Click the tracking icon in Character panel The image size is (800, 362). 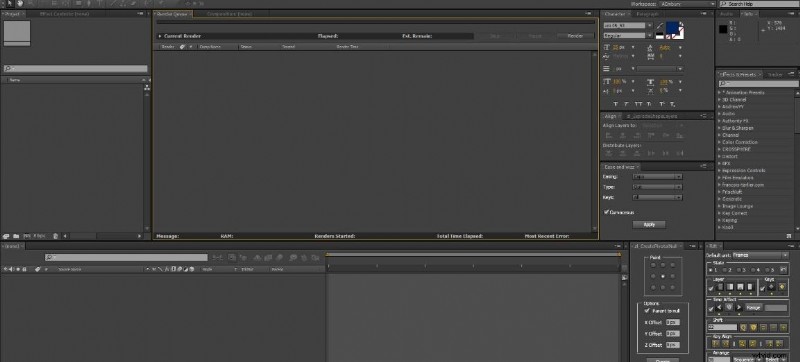(650, 56)
